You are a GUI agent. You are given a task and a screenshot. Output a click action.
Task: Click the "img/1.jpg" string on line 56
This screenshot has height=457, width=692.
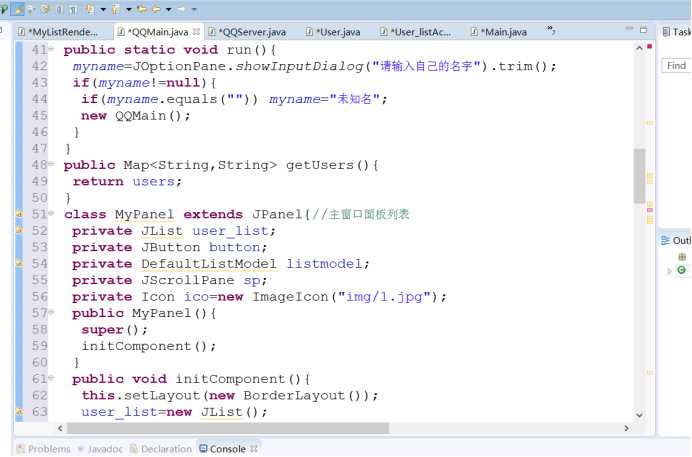click(384, 296)
